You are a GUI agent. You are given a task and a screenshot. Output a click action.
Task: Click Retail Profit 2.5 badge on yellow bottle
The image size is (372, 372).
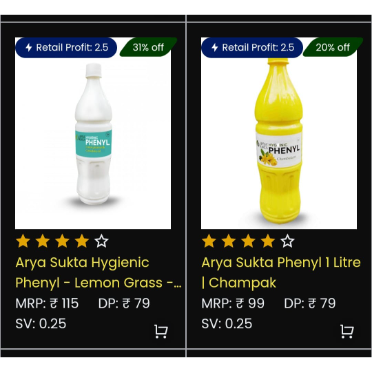252,48
